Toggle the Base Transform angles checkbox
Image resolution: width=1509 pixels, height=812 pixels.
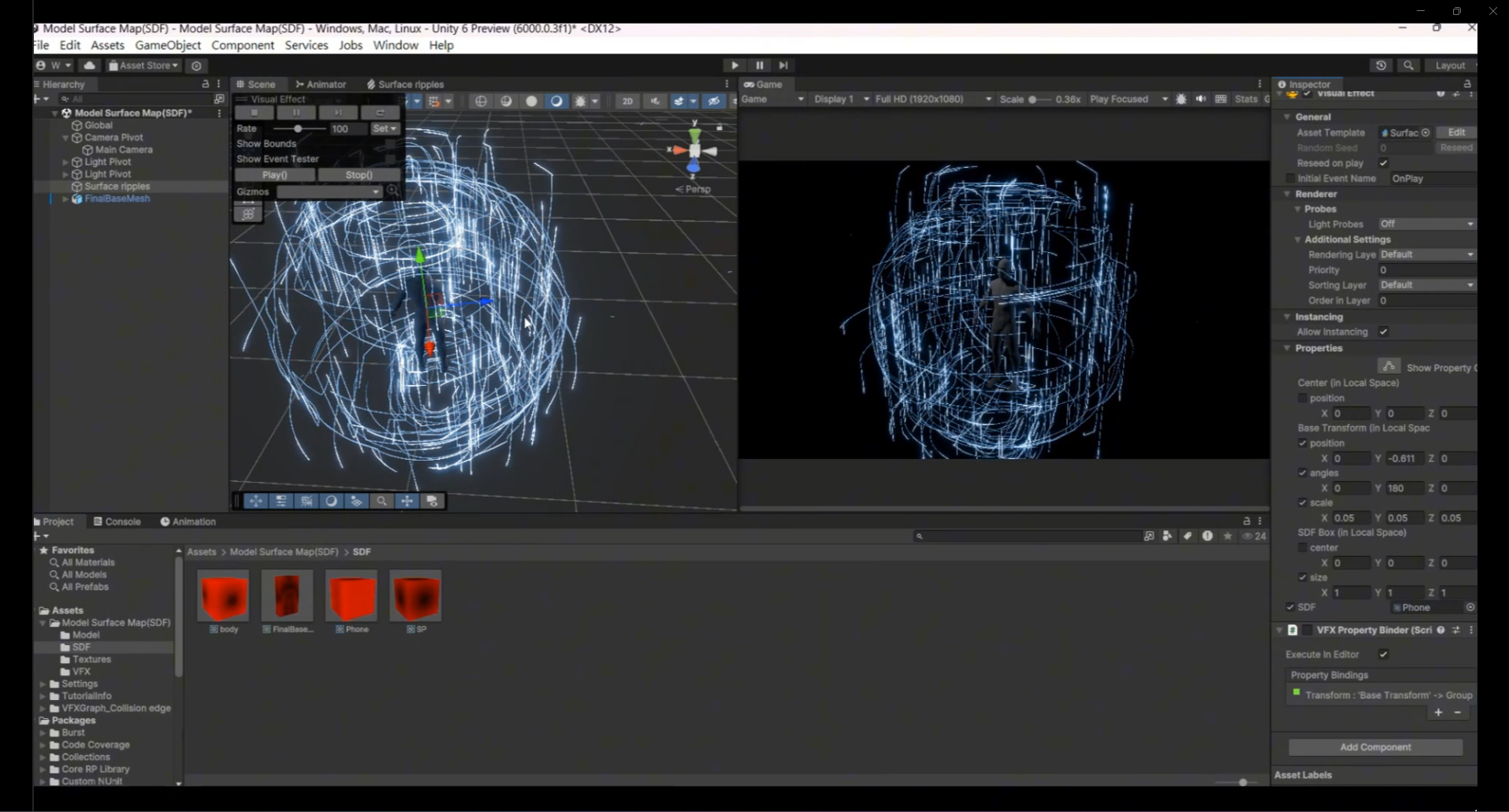click(1303, 473)
